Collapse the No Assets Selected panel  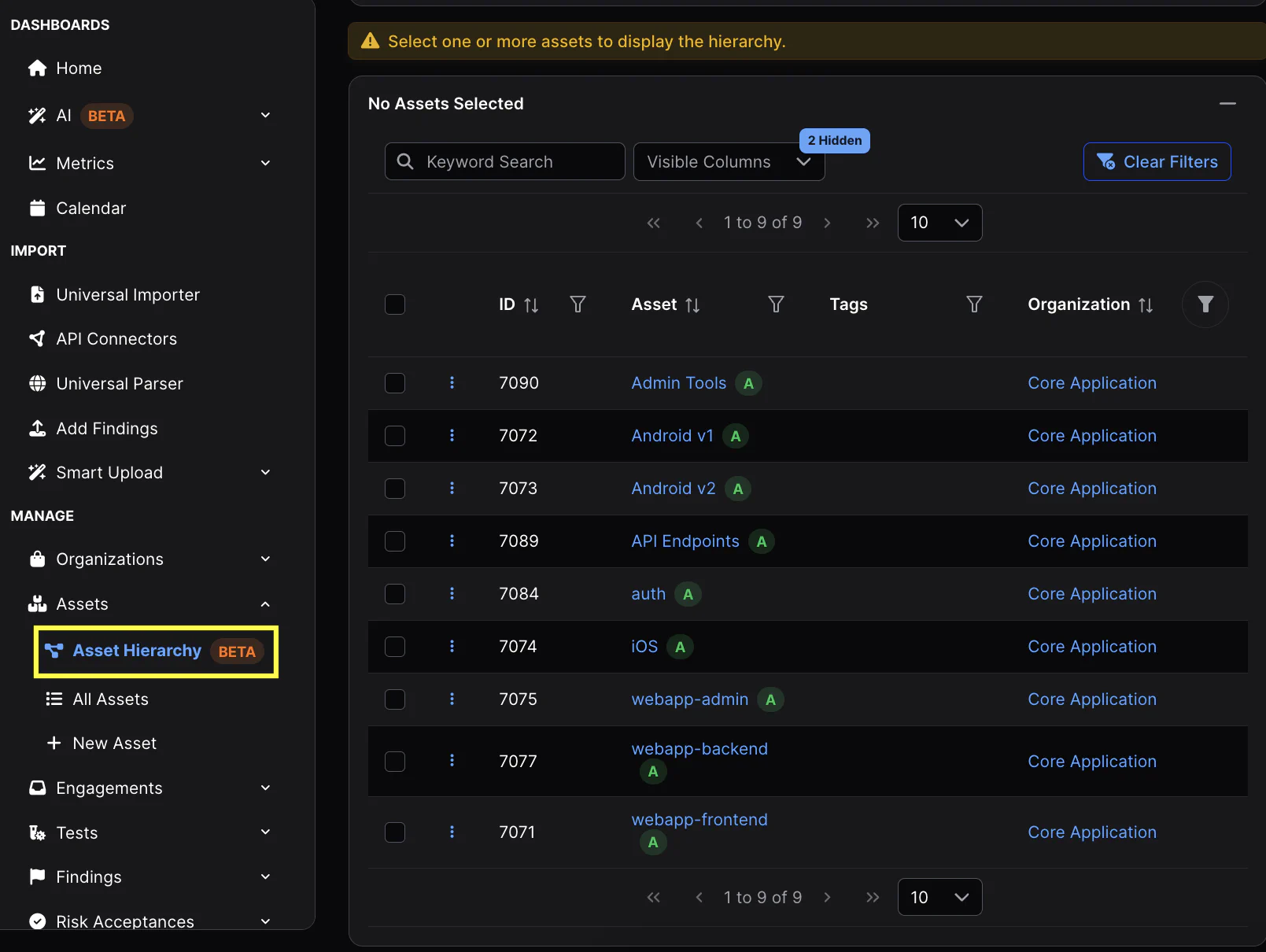coord(1227,104)
